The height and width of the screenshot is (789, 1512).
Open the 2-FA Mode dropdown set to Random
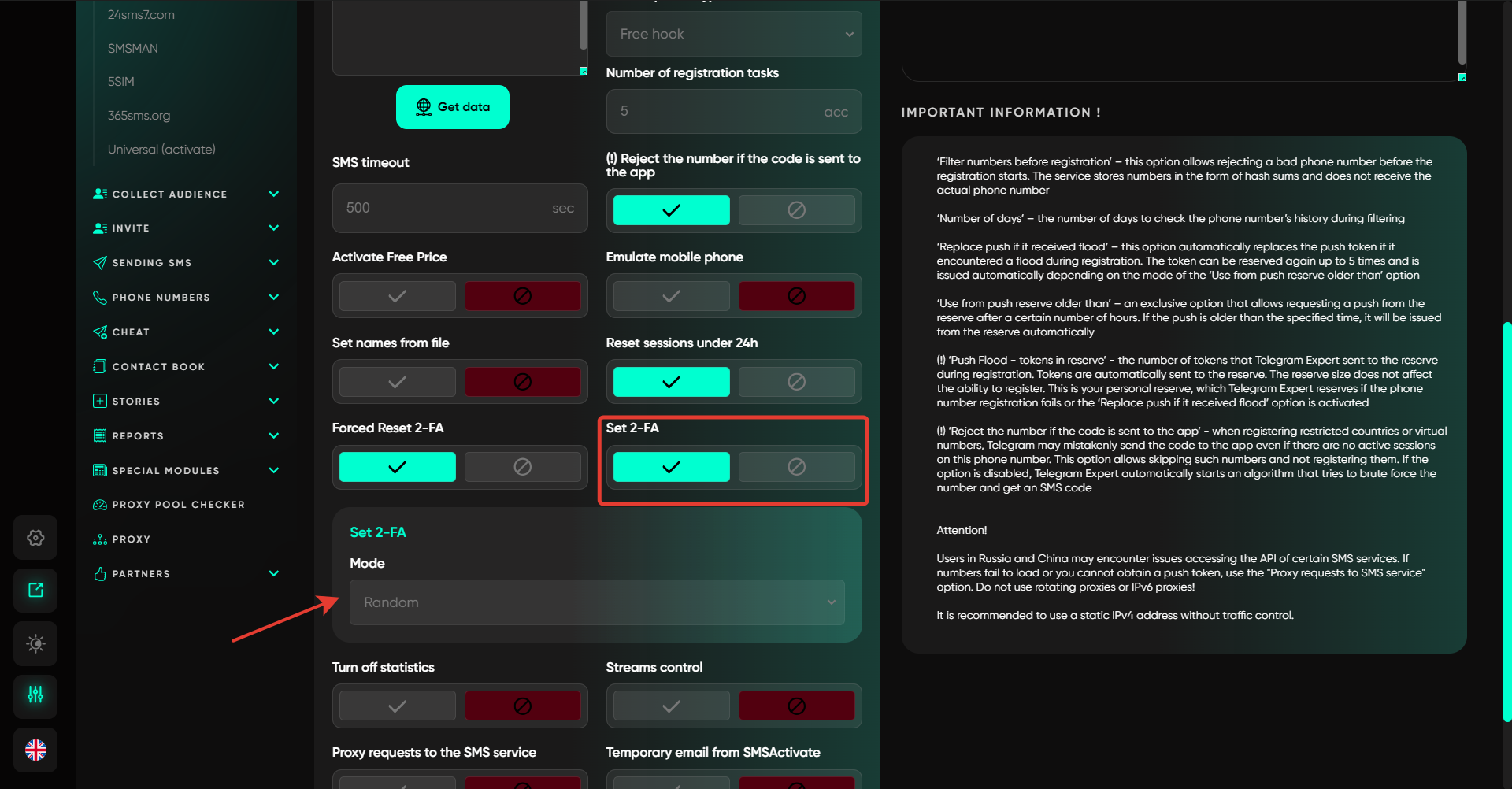pos(597,602)
